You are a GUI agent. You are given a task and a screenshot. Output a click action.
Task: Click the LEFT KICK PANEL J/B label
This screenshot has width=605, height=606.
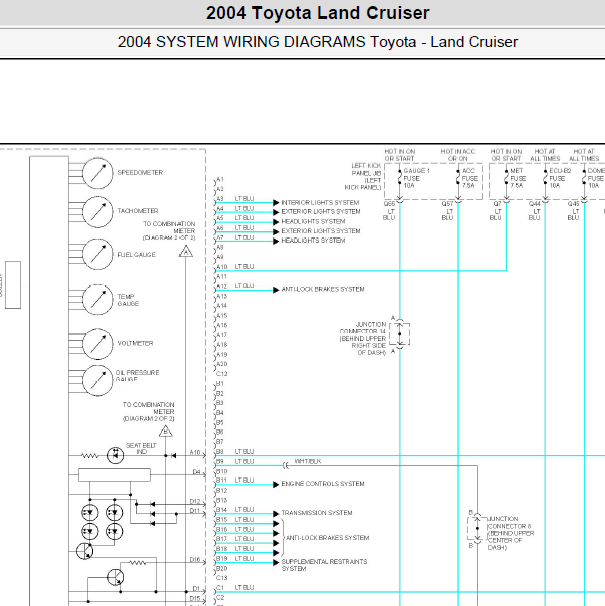click(363, 177)
